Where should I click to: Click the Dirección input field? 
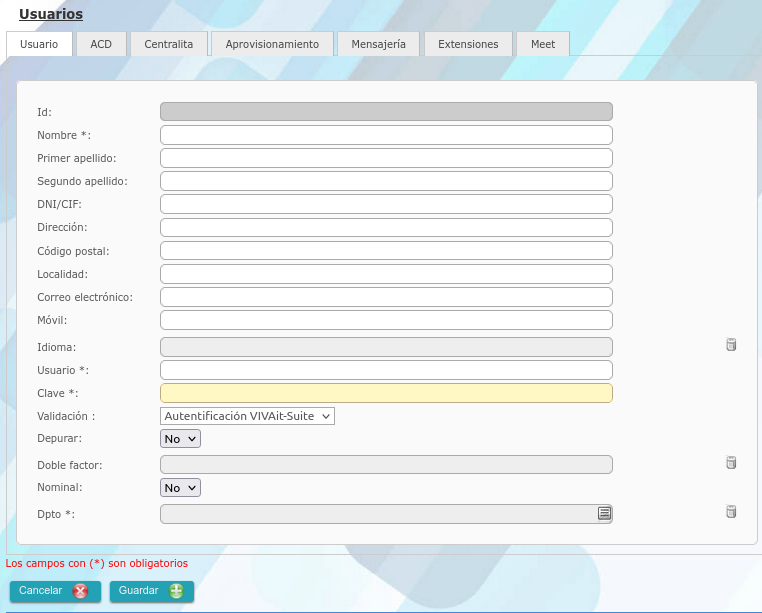click(x=386, y=228)
